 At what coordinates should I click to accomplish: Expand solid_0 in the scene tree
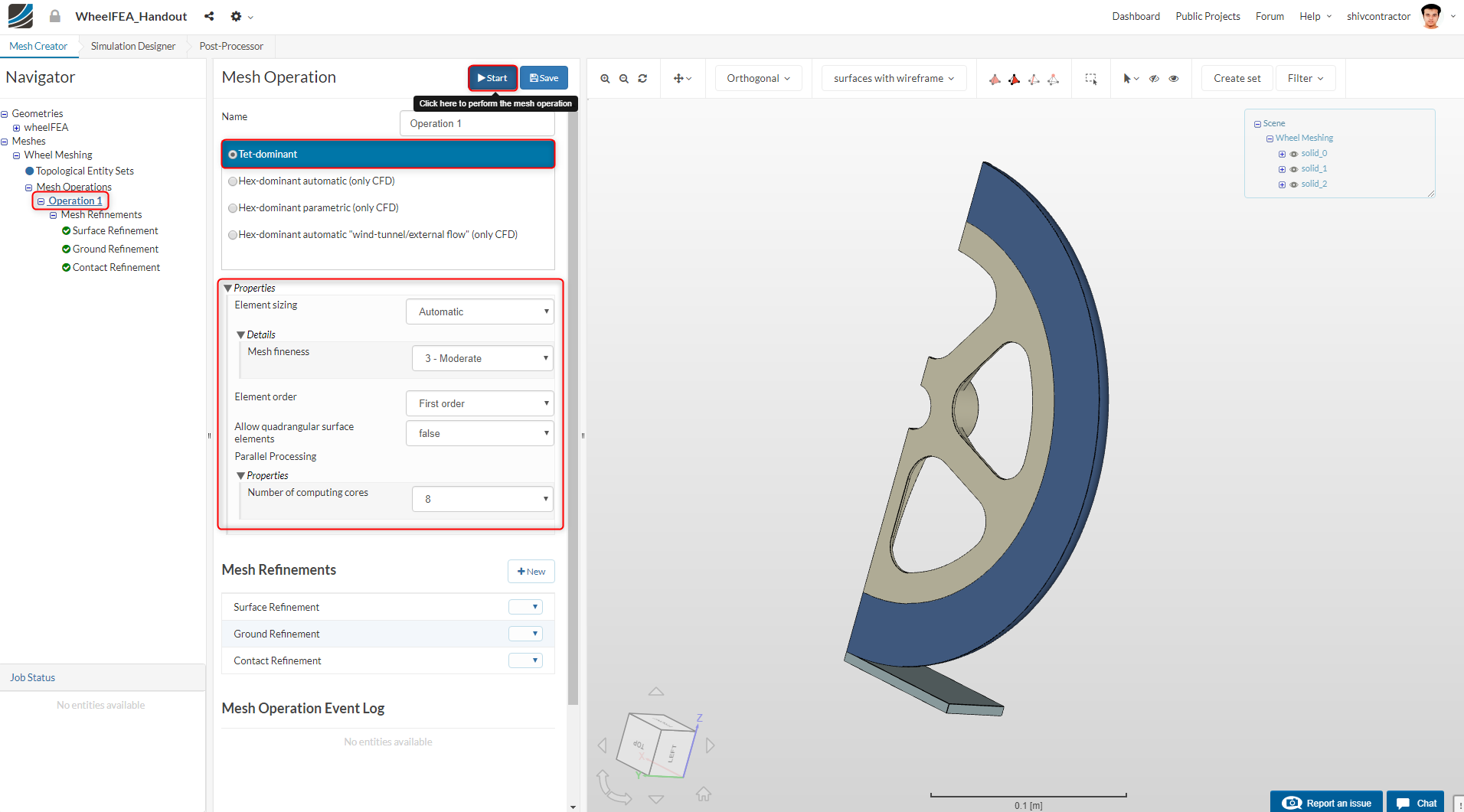point(1282,154)
